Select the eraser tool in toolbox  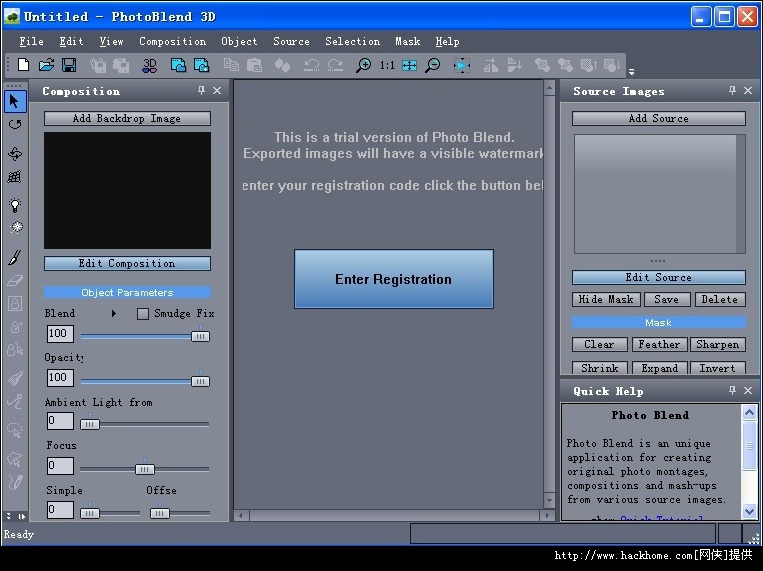(15, 280)
